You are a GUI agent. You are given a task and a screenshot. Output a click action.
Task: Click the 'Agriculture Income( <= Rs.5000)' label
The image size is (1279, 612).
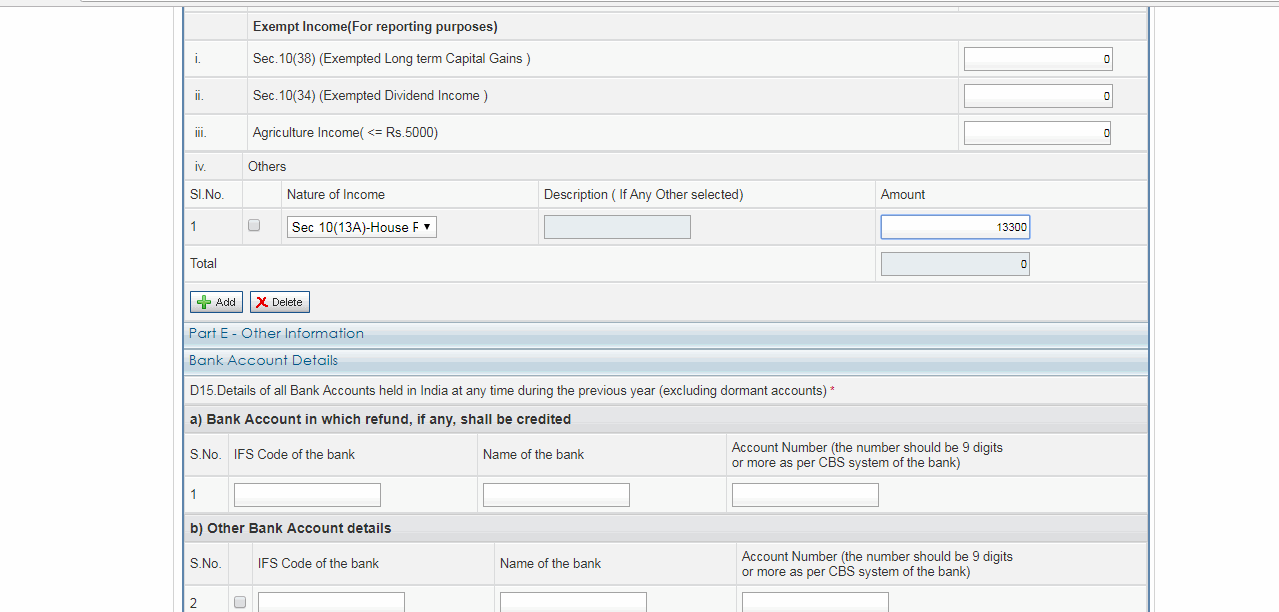click(x=345, y=133)
